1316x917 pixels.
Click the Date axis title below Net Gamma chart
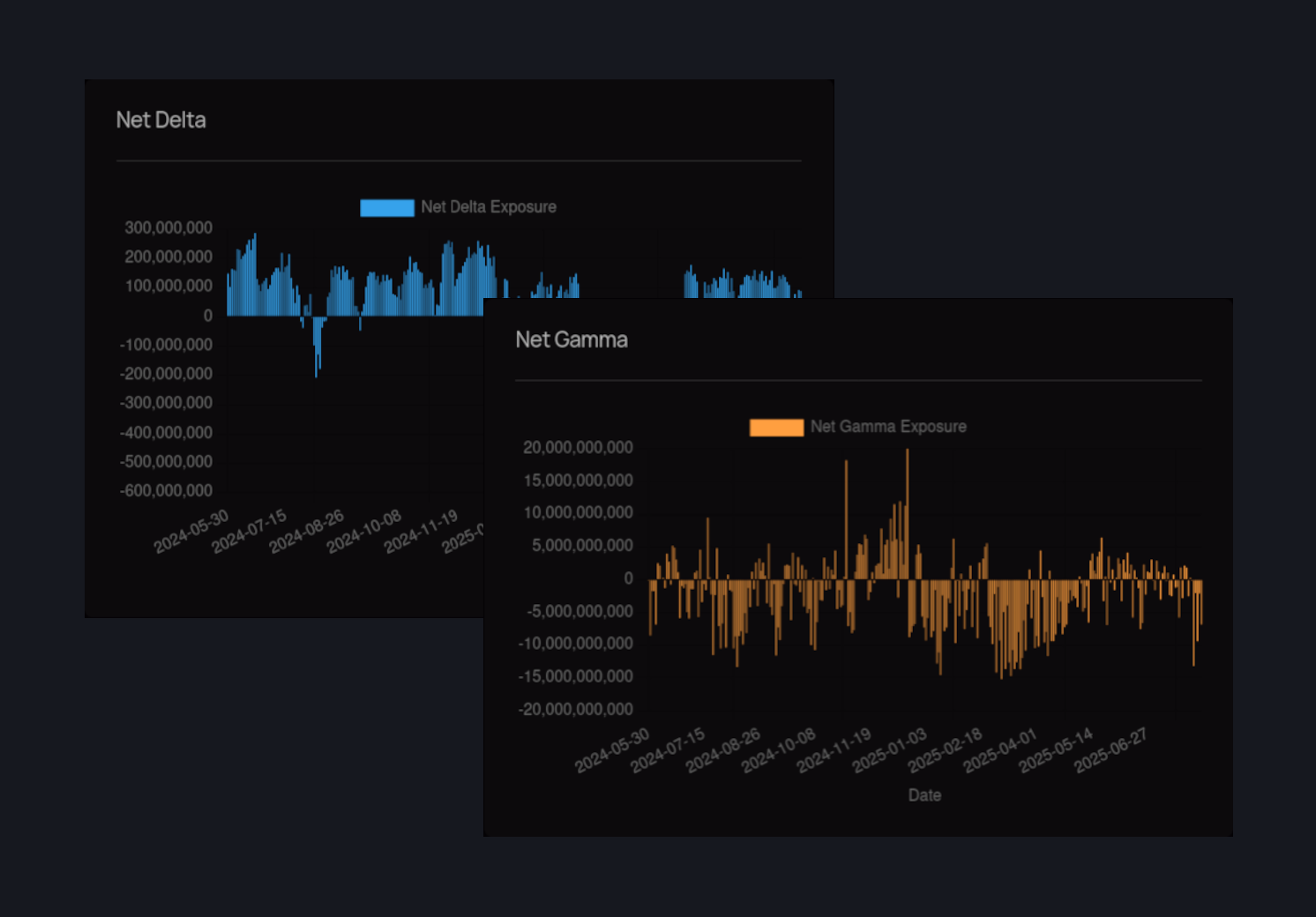tap(923, 794)
